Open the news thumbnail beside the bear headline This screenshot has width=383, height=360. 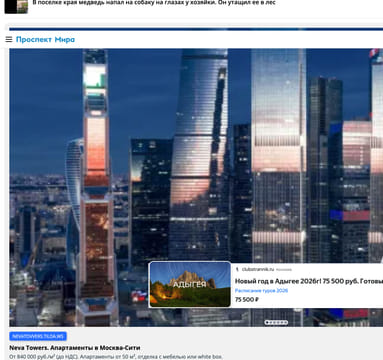pos(16,6)
